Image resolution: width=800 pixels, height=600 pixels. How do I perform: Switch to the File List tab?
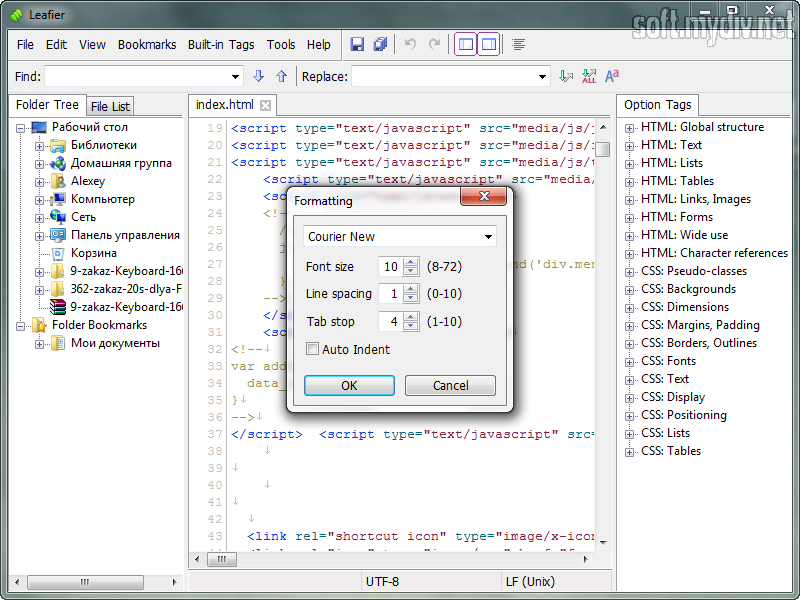109,106
